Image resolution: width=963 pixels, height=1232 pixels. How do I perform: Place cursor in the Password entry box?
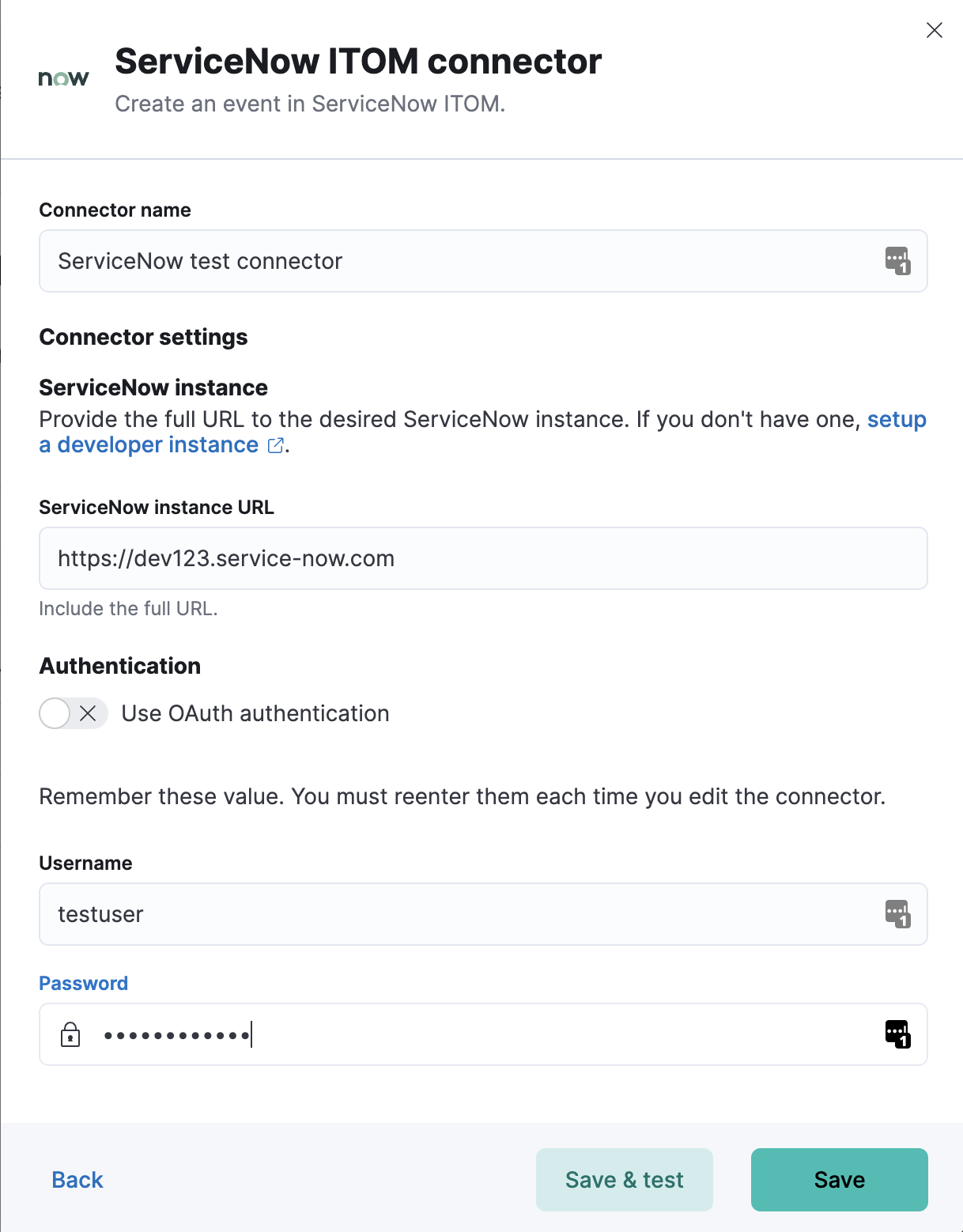(395, 1034)
